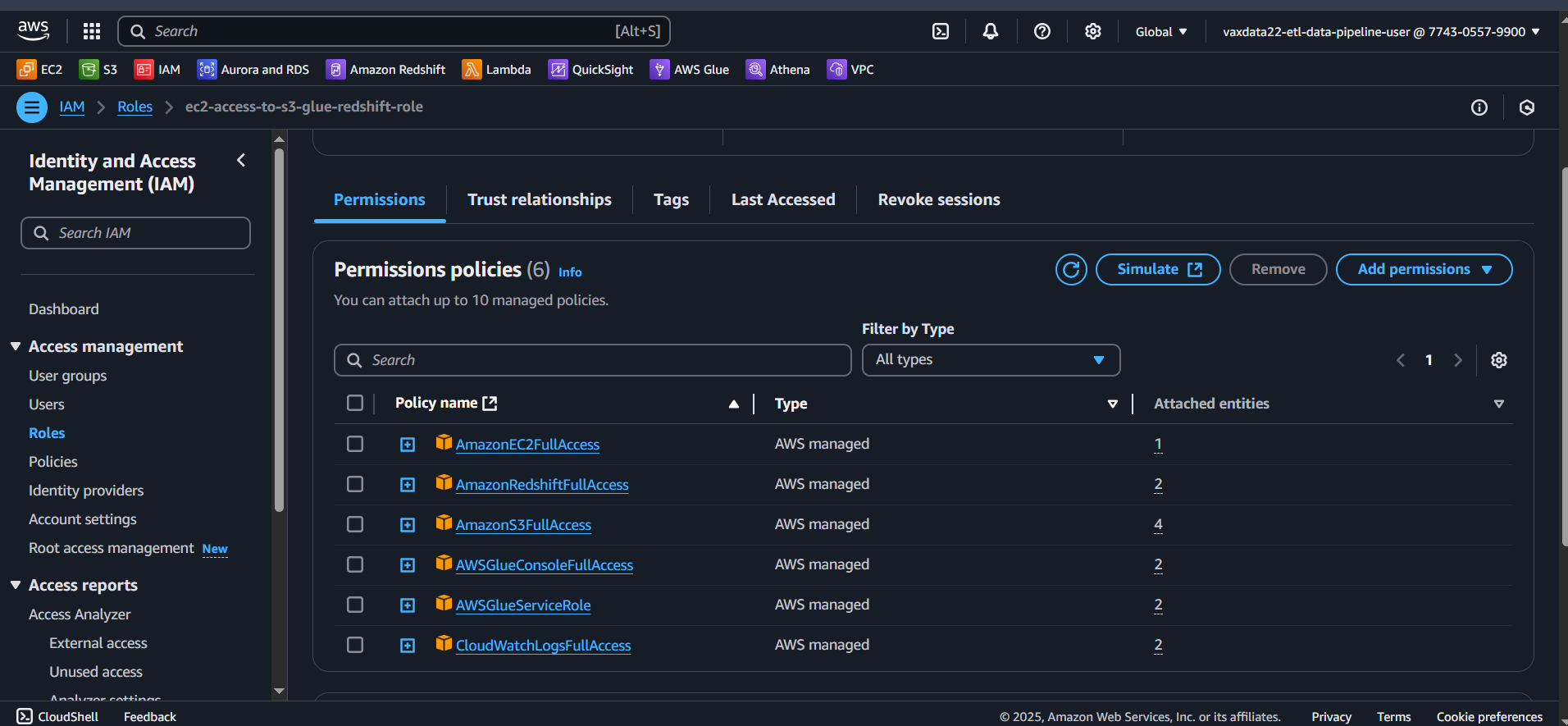
Task: Open the services grid menu
Action: click(x=92, y=31)
